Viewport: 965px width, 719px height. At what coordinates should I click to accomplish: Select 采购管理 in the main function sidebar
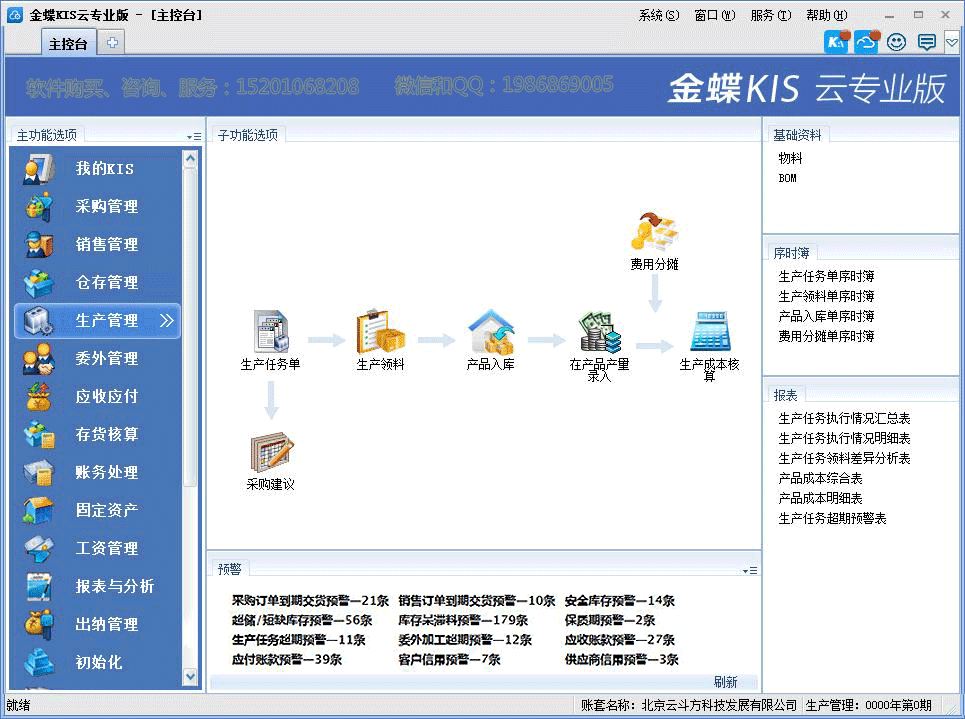106,207
